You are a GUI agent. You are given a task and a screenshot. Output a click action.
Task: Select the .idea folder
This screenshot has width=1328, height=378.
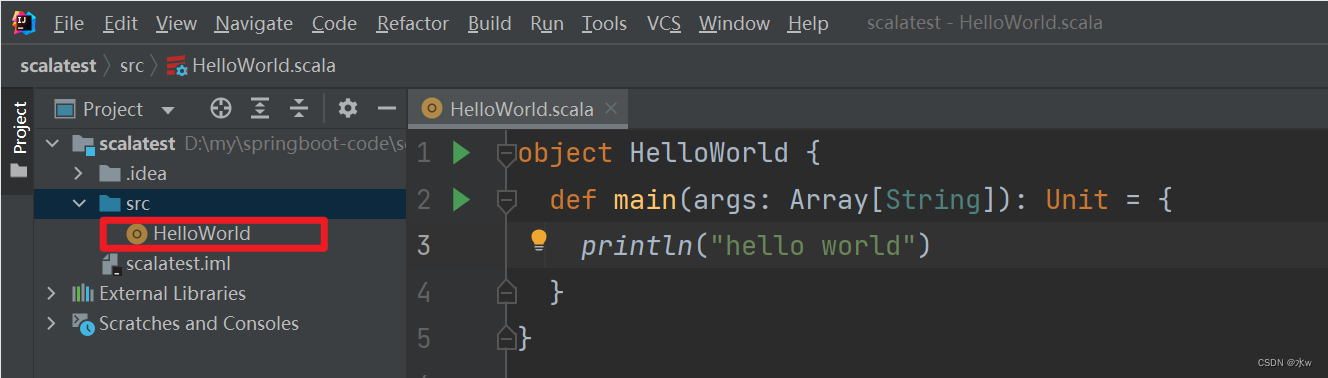click(x=132, y=173)
